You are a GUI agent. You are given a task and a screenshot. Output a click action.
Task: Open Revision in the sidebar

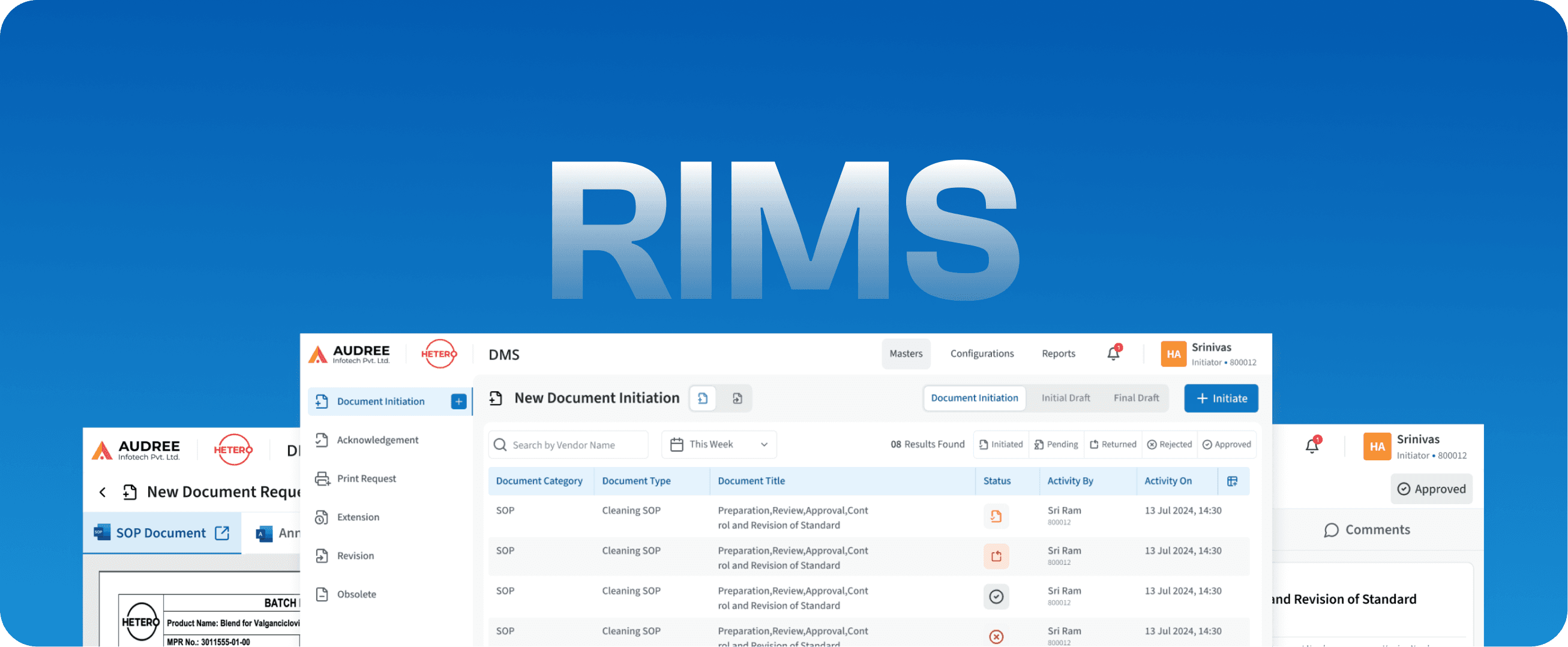pyautogui.click(x=355, y=556)
